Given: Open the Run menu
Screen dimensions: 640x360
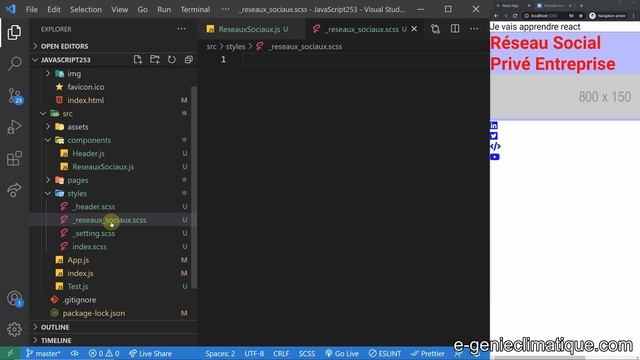Looking at the screenshot, I should tap(164, 9).
